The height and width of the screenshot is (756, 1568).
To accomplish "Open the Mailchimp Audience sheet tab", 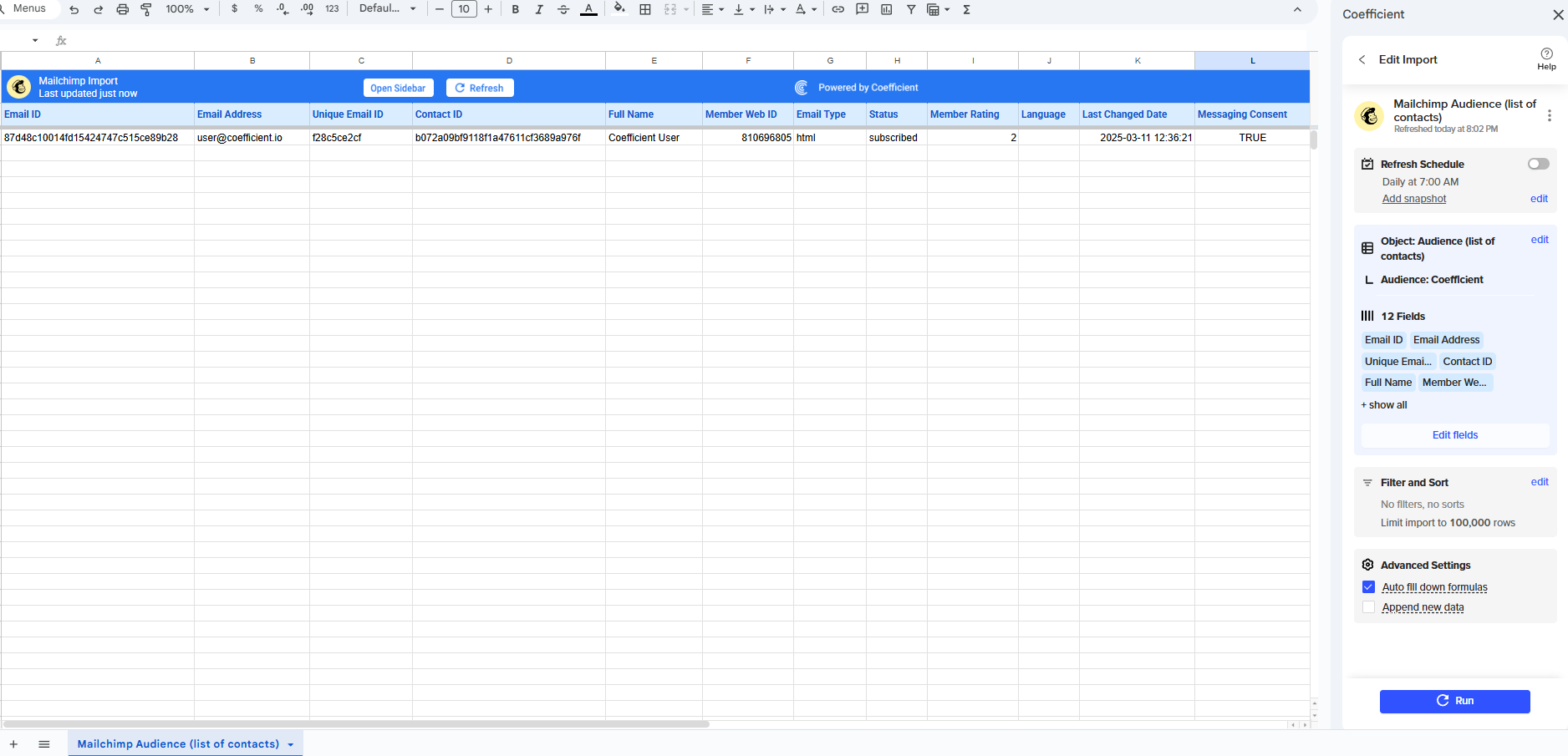I will (178, 743).
